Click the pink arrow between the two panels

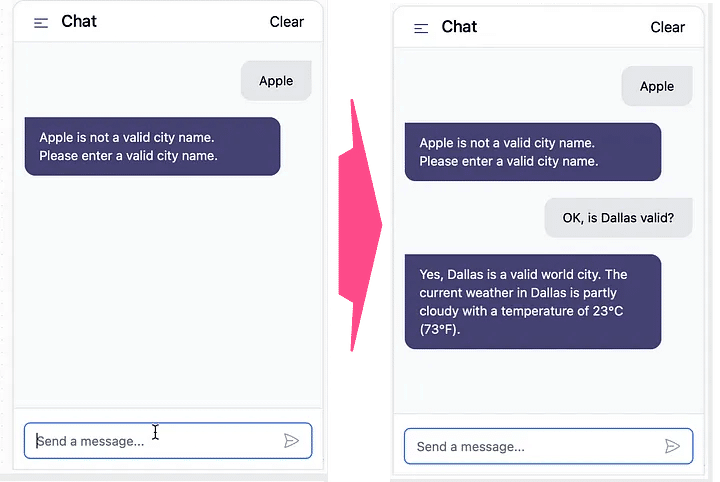(x=358, y=225)
